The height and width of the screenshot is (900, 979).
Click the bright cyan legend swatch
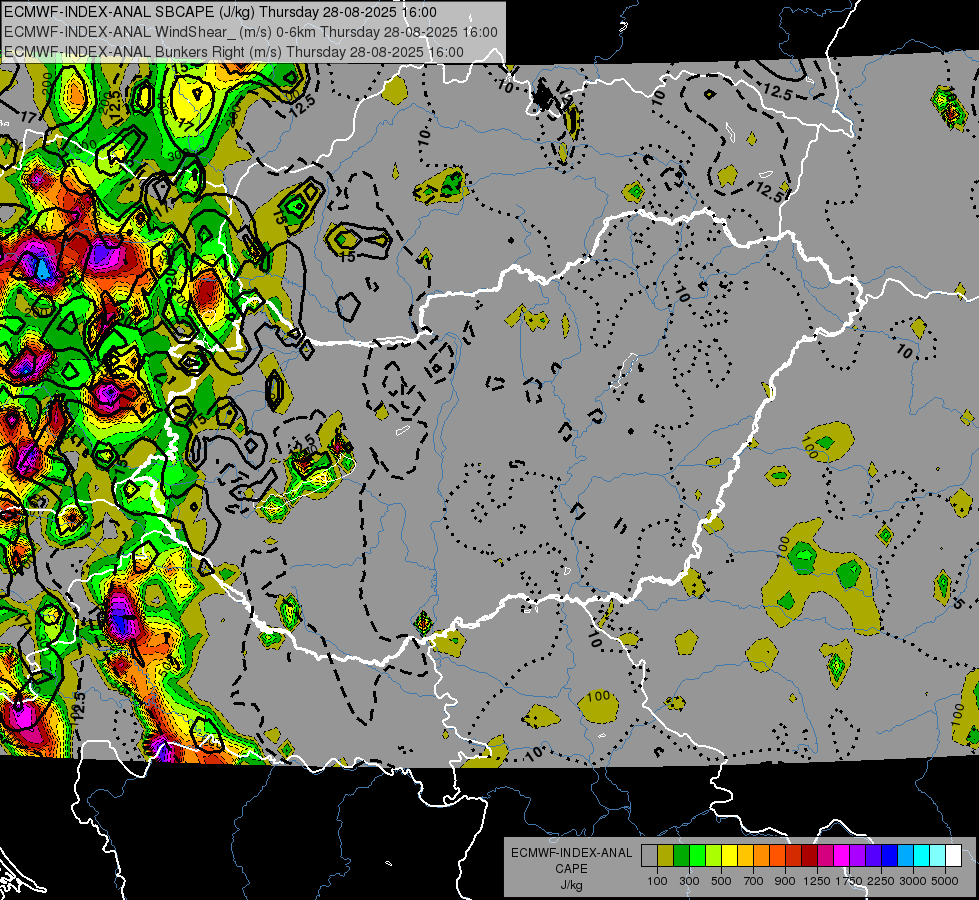[922, 855]
